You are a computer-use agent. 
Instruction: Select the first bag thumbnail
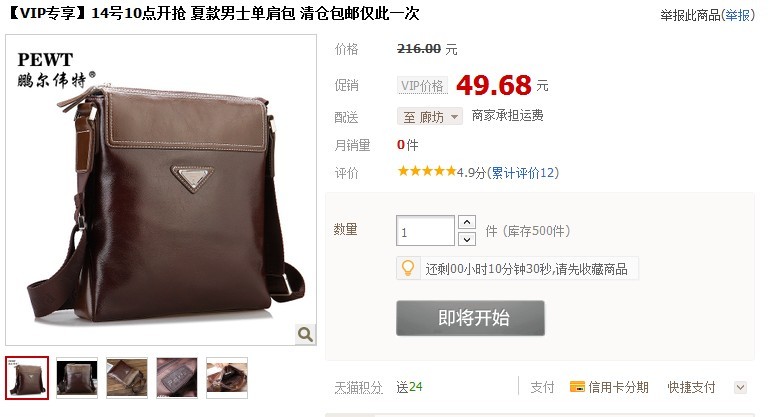click(27, 378)
